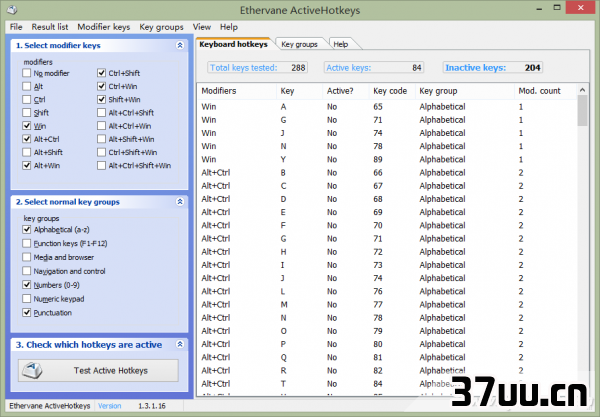Select the Alt+Ctrl F row with code 70

[387, 225]
